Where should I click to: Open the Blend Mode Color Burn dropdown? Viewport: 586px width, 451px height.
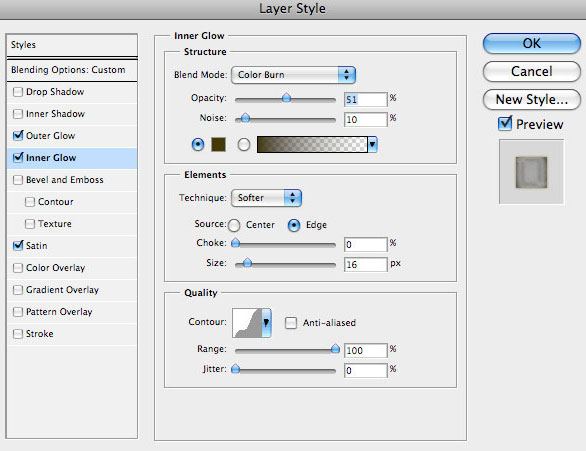(x=293, y=75)
